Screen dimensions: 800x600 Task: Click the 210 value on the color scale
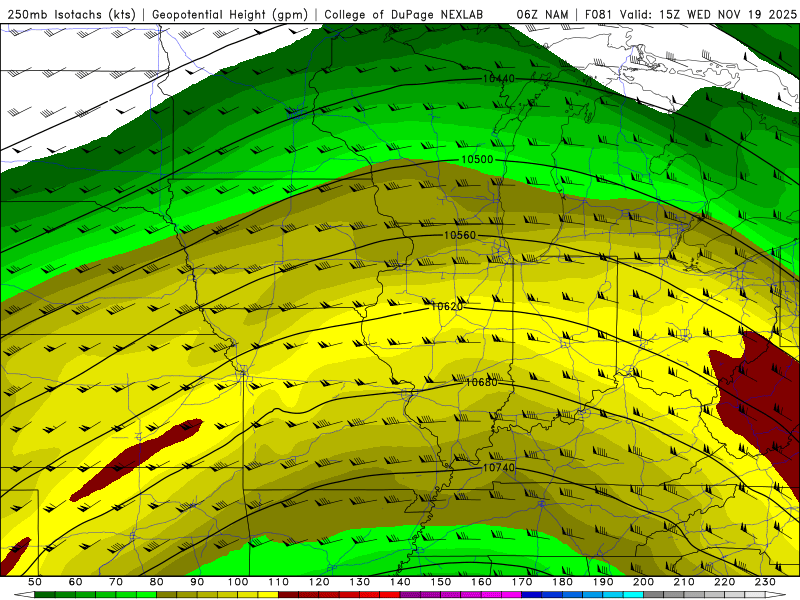pos(684,582)
